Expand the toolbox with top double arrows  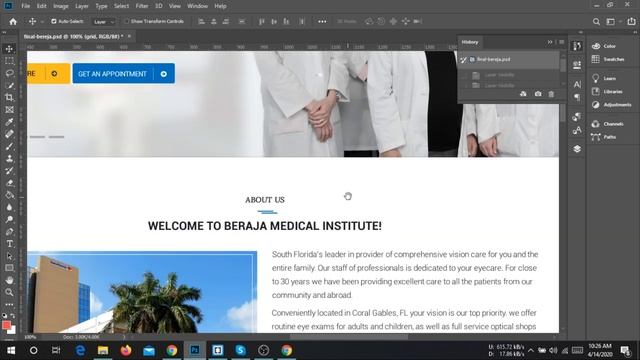coord(4,32)
